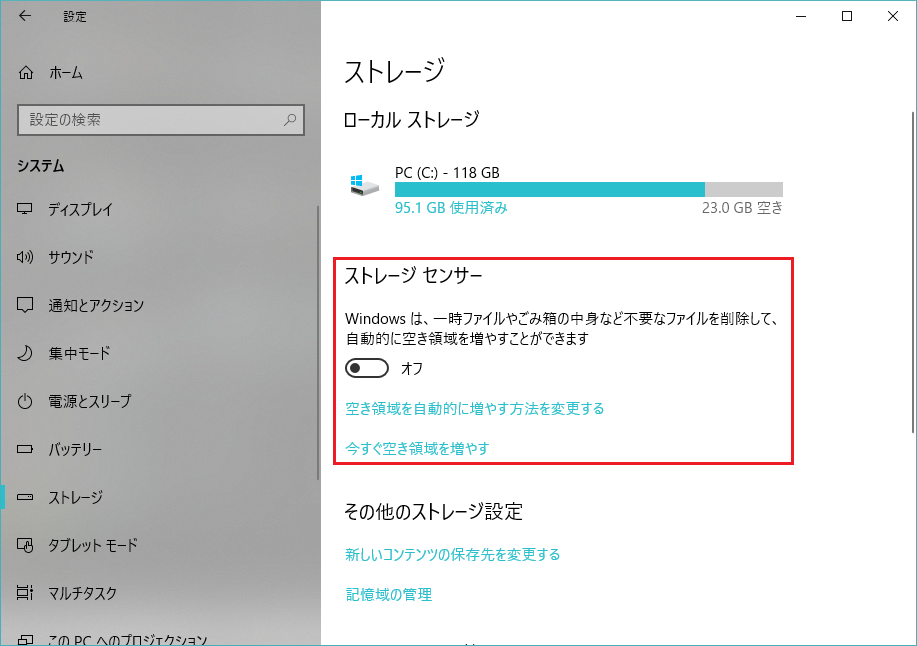
Task: Click 空き領域を自動的に増やす方法を変更する link
Action: point(474,408)
